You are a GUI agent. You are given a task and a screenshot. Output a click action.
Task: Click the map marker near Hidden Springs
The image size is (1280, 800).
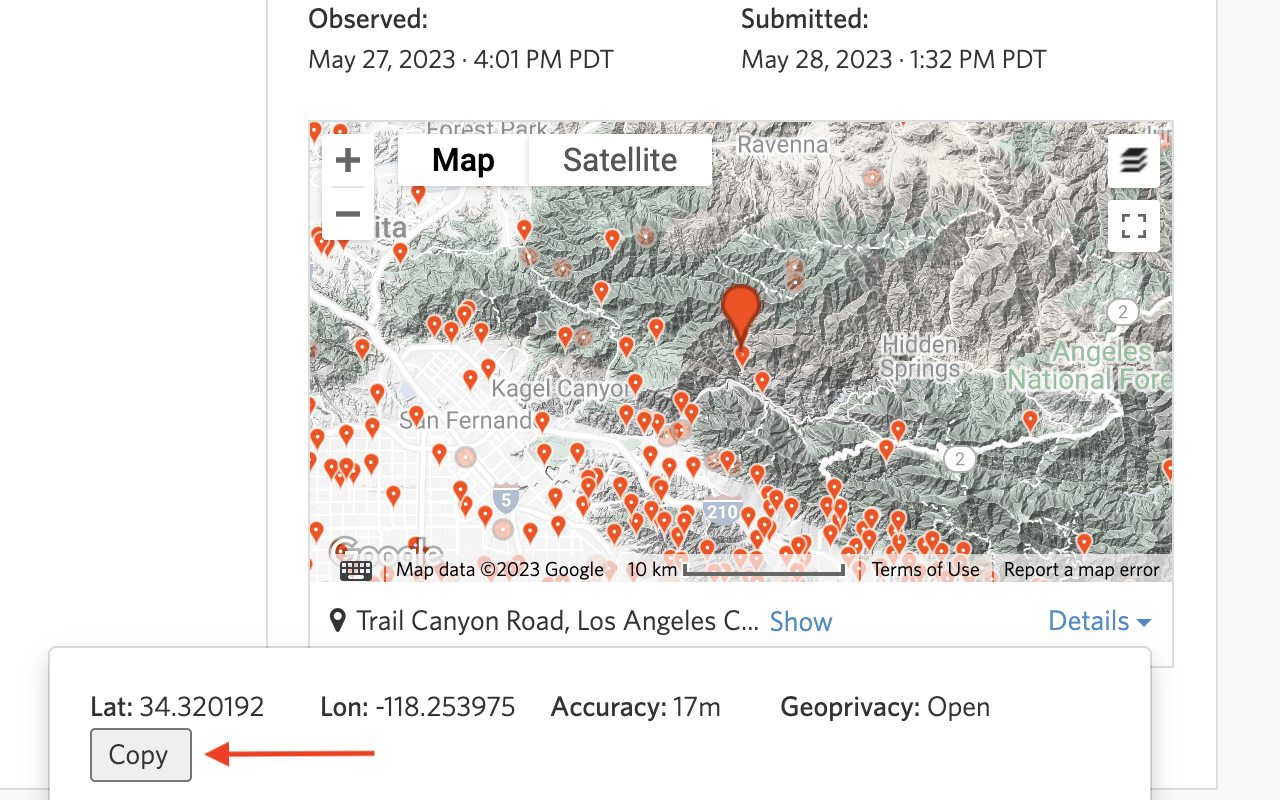[897, 430]
